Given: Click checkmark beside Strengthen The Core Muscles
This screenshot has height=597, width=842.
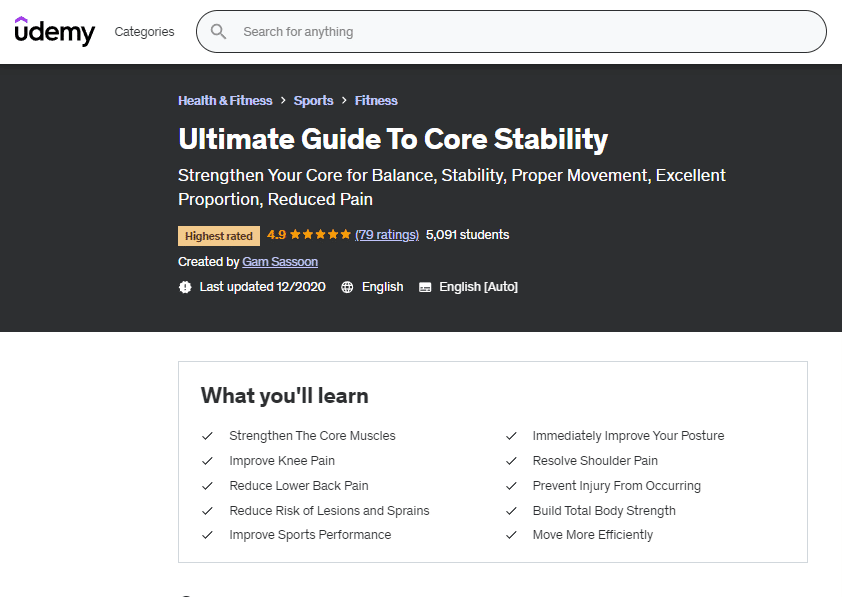Looking at the screenshot, I should pos(208,436).
